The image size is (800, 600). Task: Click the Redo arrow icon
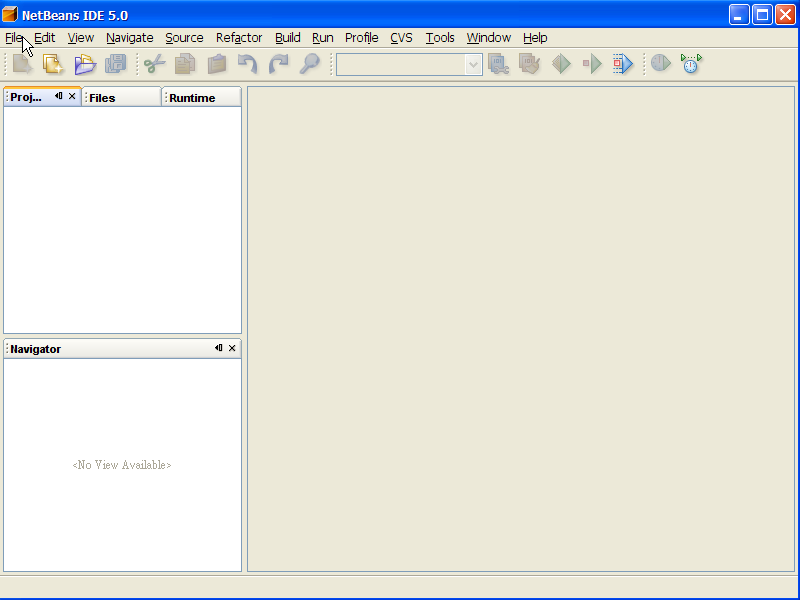[x=279, y=64]
